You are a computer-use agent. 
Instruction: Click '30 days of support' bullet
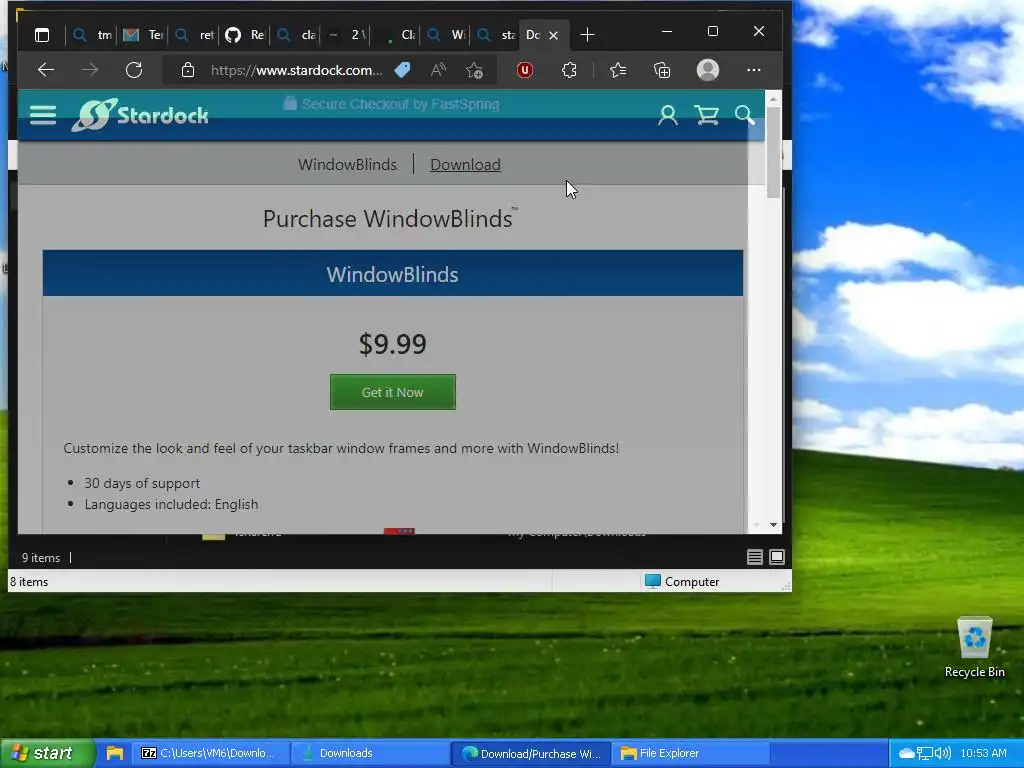click(142, 483)
